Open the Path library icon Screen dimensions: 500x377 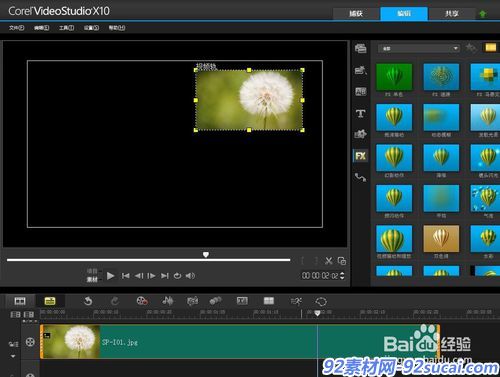pyautogui.click(x=361, y=177)
